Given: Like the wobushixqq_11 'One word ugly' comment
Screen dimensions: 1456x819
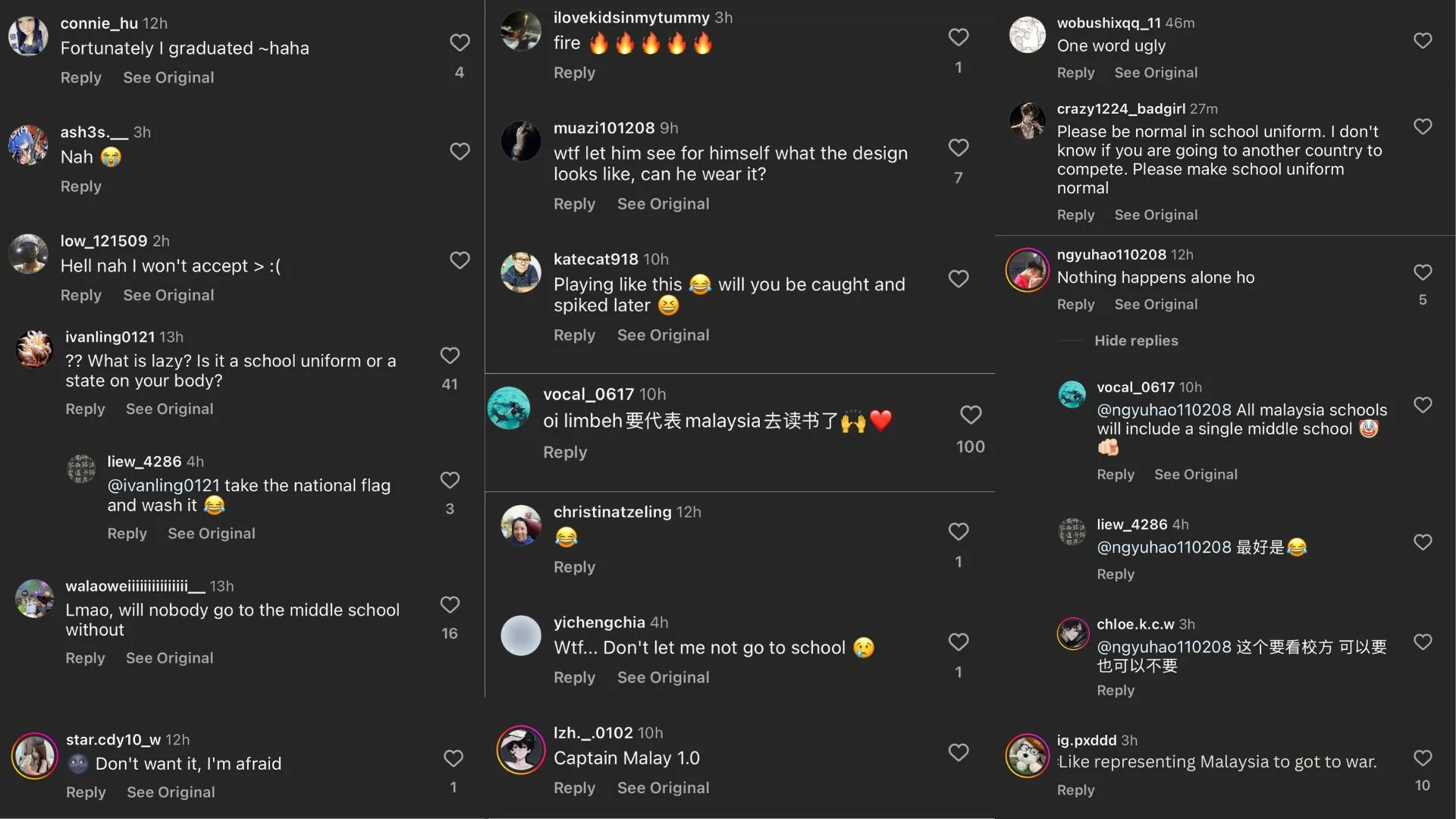Looking at the screenshot, I should pyautogui.click(x=1423, y=40).
